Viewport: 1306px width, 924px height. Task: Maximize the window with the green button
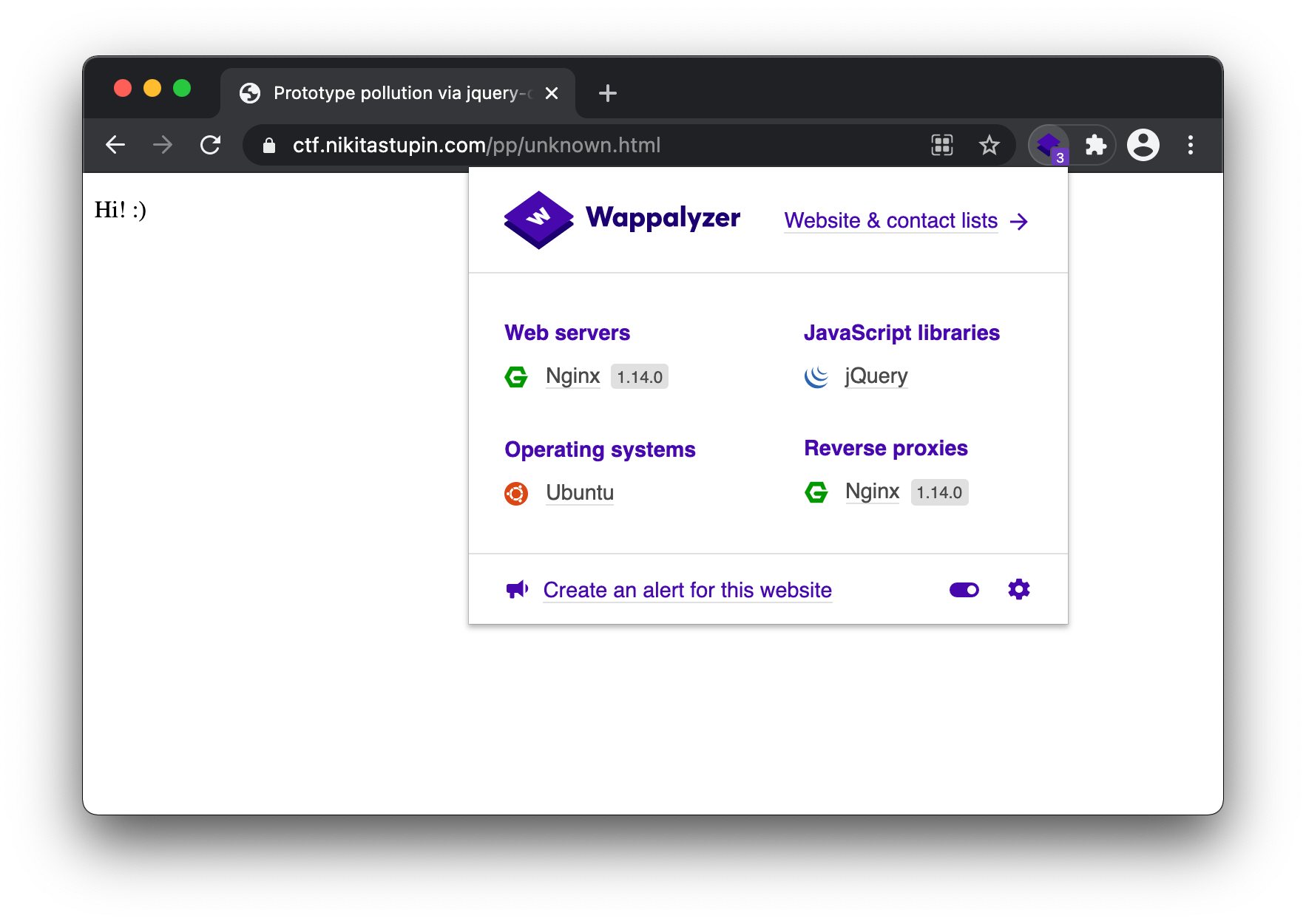[x=182, y=88]
